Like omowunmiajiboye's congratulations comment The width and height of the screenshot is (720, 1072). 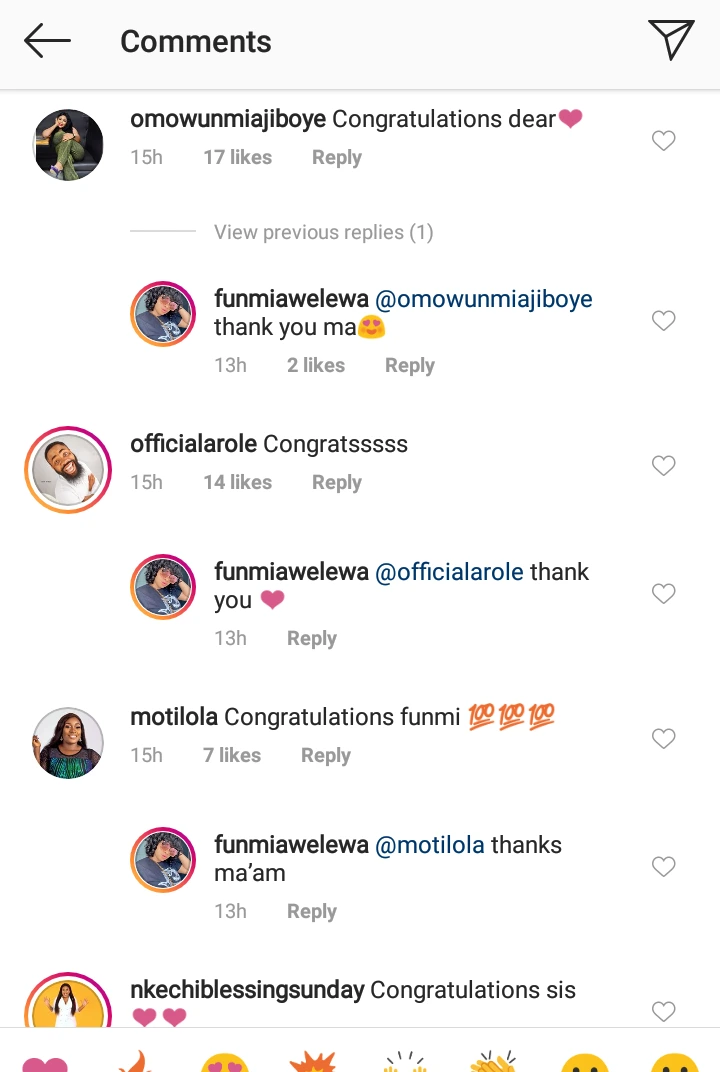click(x=663, y=141)
